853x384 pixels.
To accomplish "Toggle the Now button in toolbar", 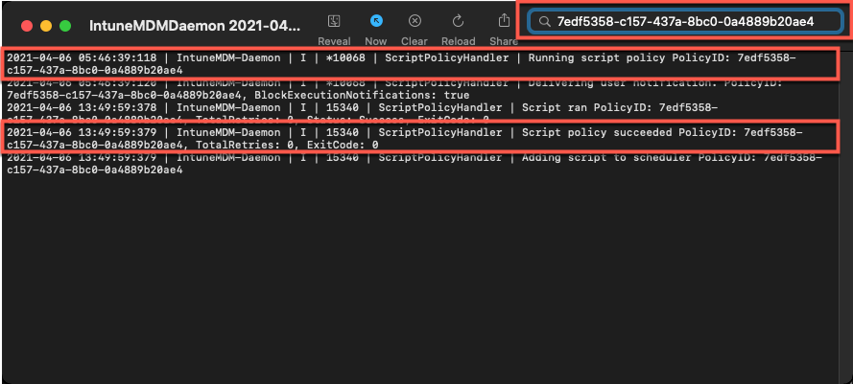I will click(x=376, y=21).
